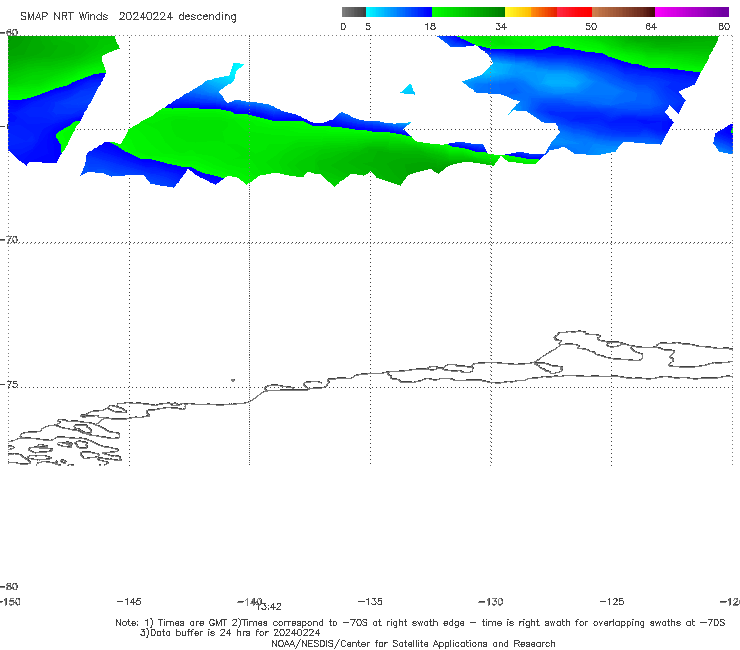This screenshot has height=650, width=740.
Task: Click the small cyan triangle wind patch near -135
Action: coord(408,89)
